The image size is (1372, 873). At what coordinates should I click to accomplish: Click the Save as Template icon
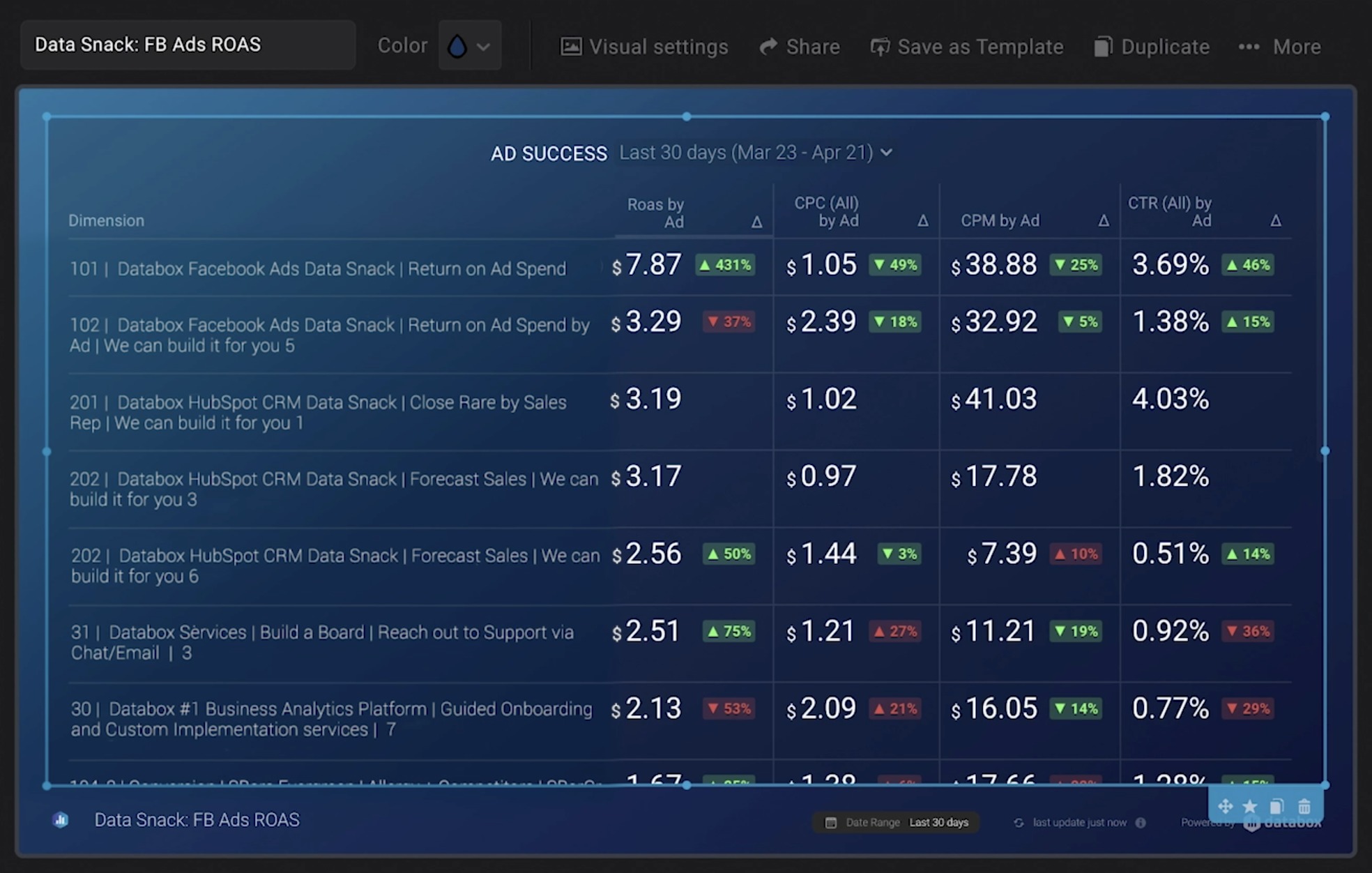click(x=881, y=45)
